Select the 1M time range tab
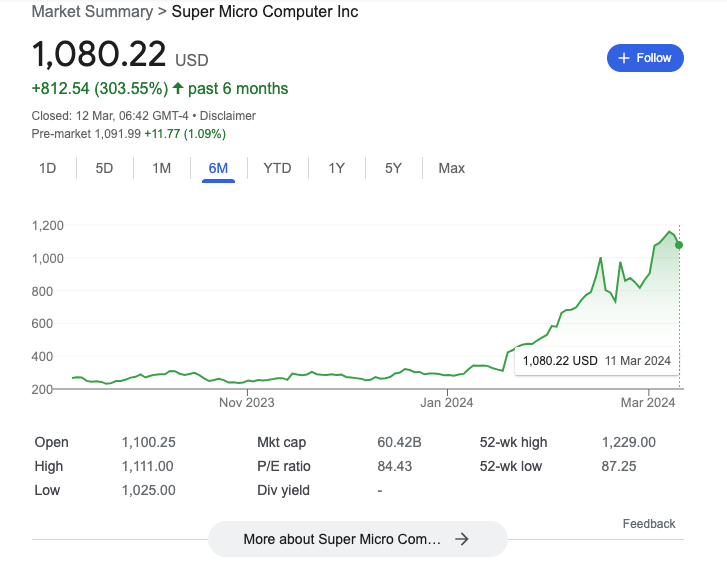Image resolution: width=727 pixels, height=566 pixels. click(161, 168)
